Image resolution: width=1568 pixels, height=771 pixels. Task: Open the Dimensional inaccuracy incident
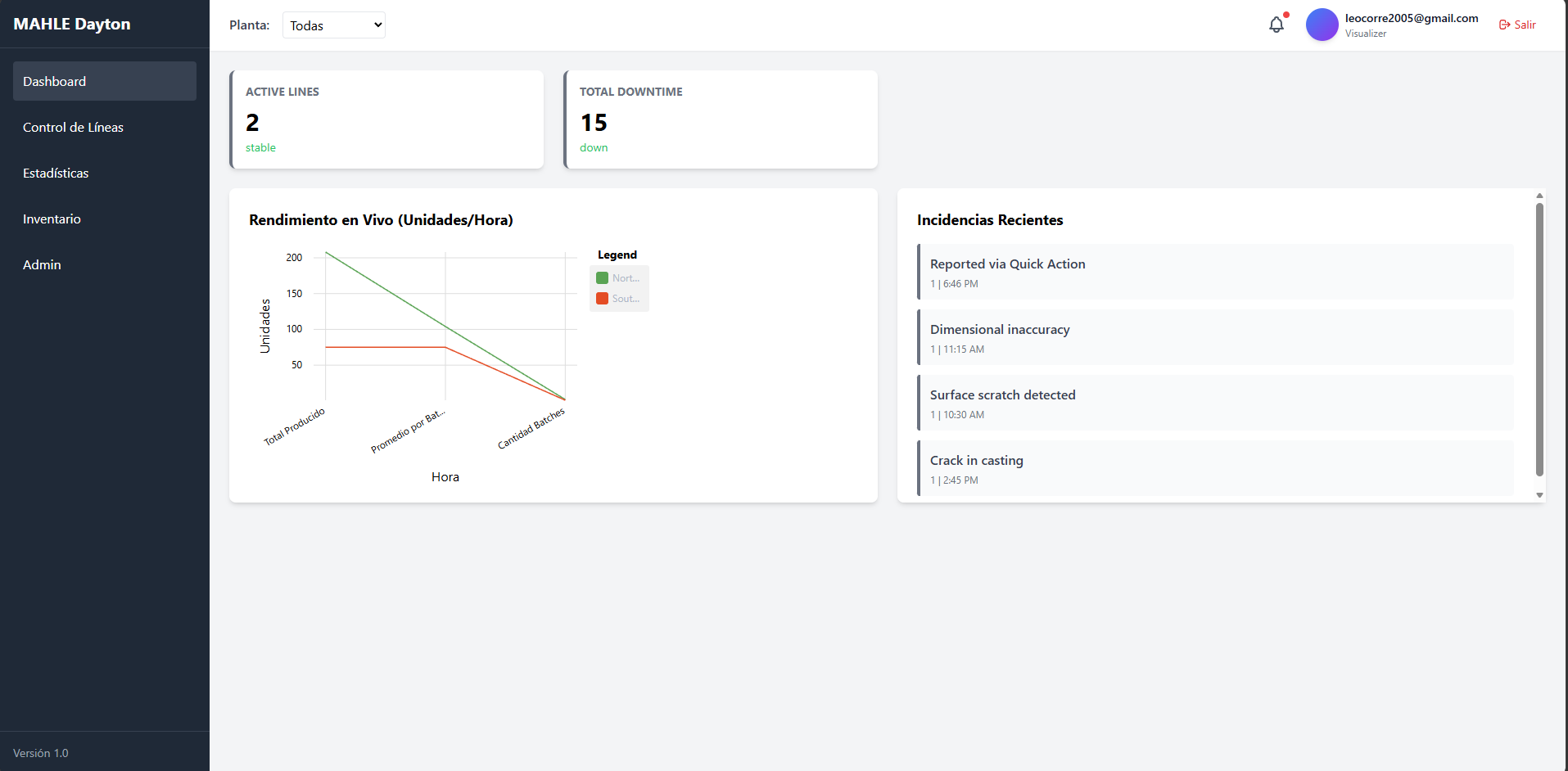[x=1215, y=337]
